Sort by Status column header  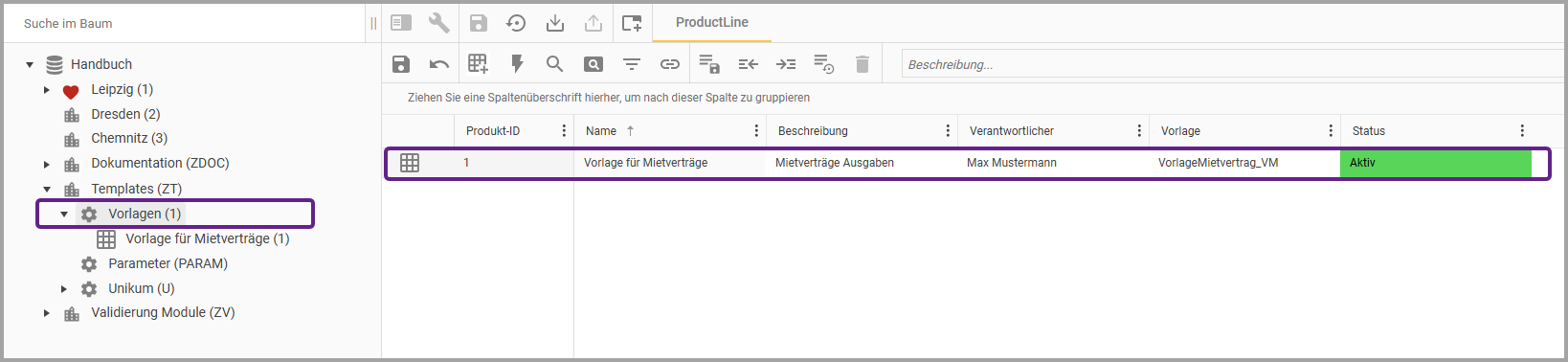pos(1369,131)
